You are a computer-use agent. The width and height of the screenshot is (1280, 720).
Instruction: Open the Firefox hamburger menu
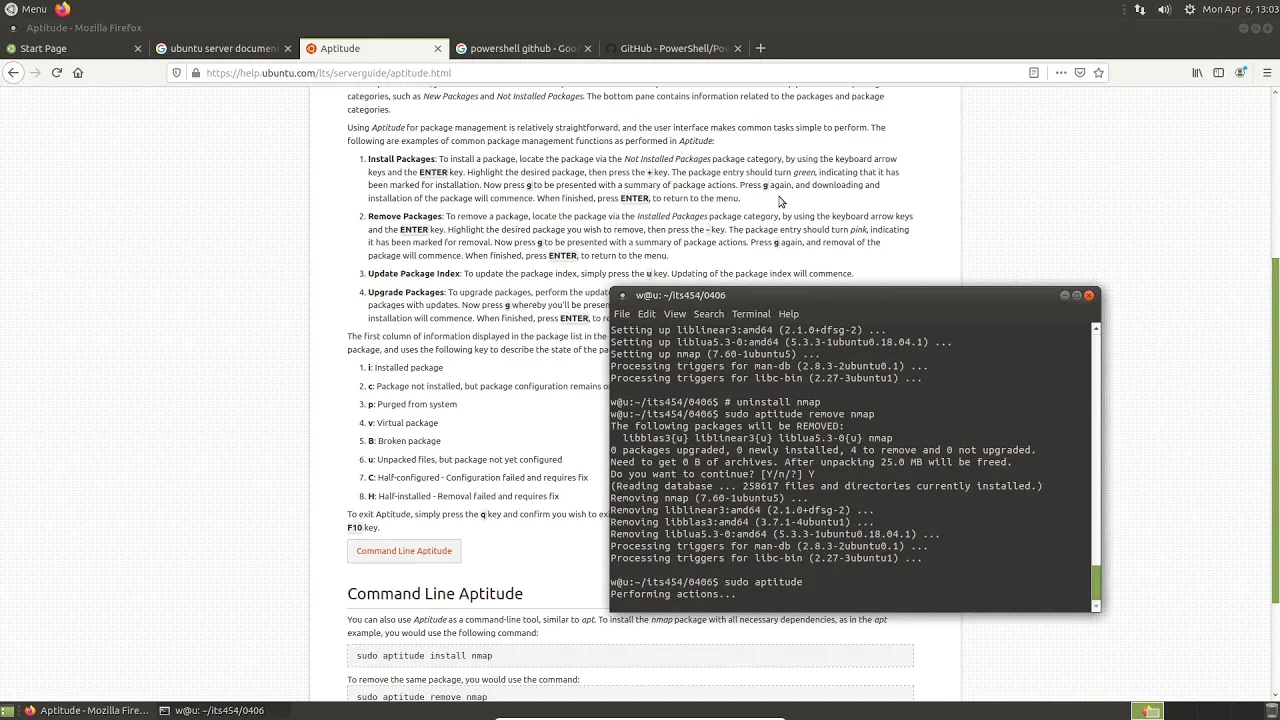point(1266,73)
